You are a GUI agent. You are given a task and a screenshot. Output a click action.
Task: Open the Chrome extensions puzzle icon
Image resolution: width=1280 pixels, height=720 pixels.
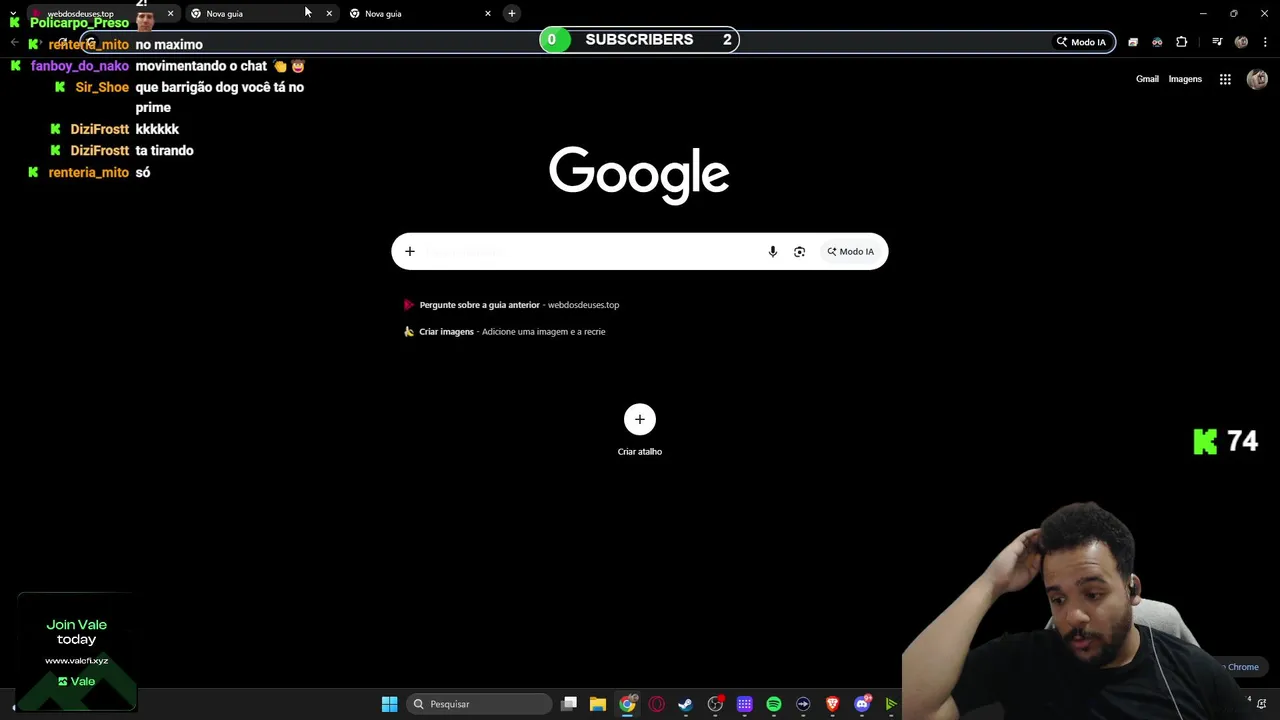tap(1182, 42)
